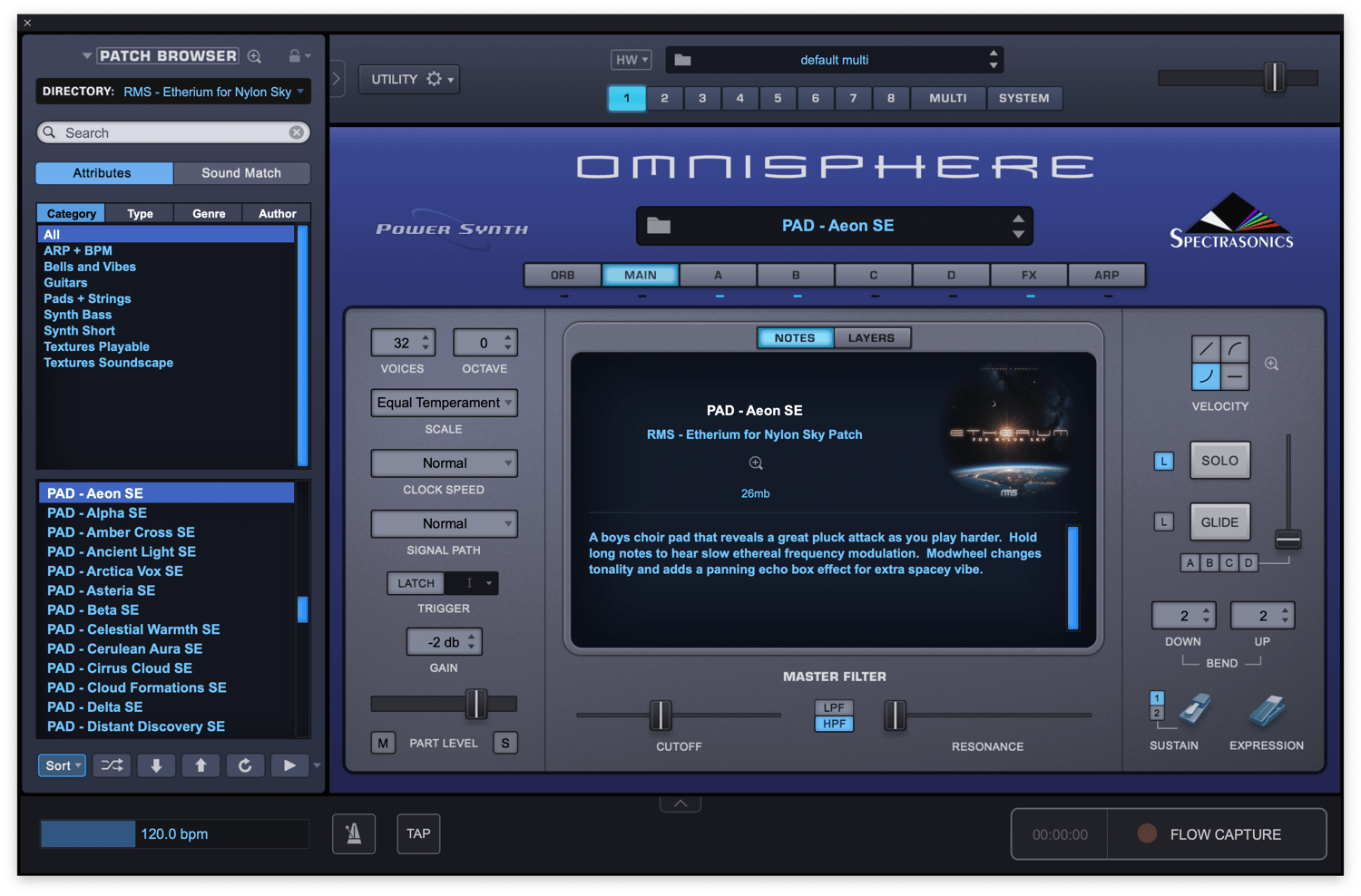Click the sustain pedal icon
1361x896 pixels.
(1195, 710)
